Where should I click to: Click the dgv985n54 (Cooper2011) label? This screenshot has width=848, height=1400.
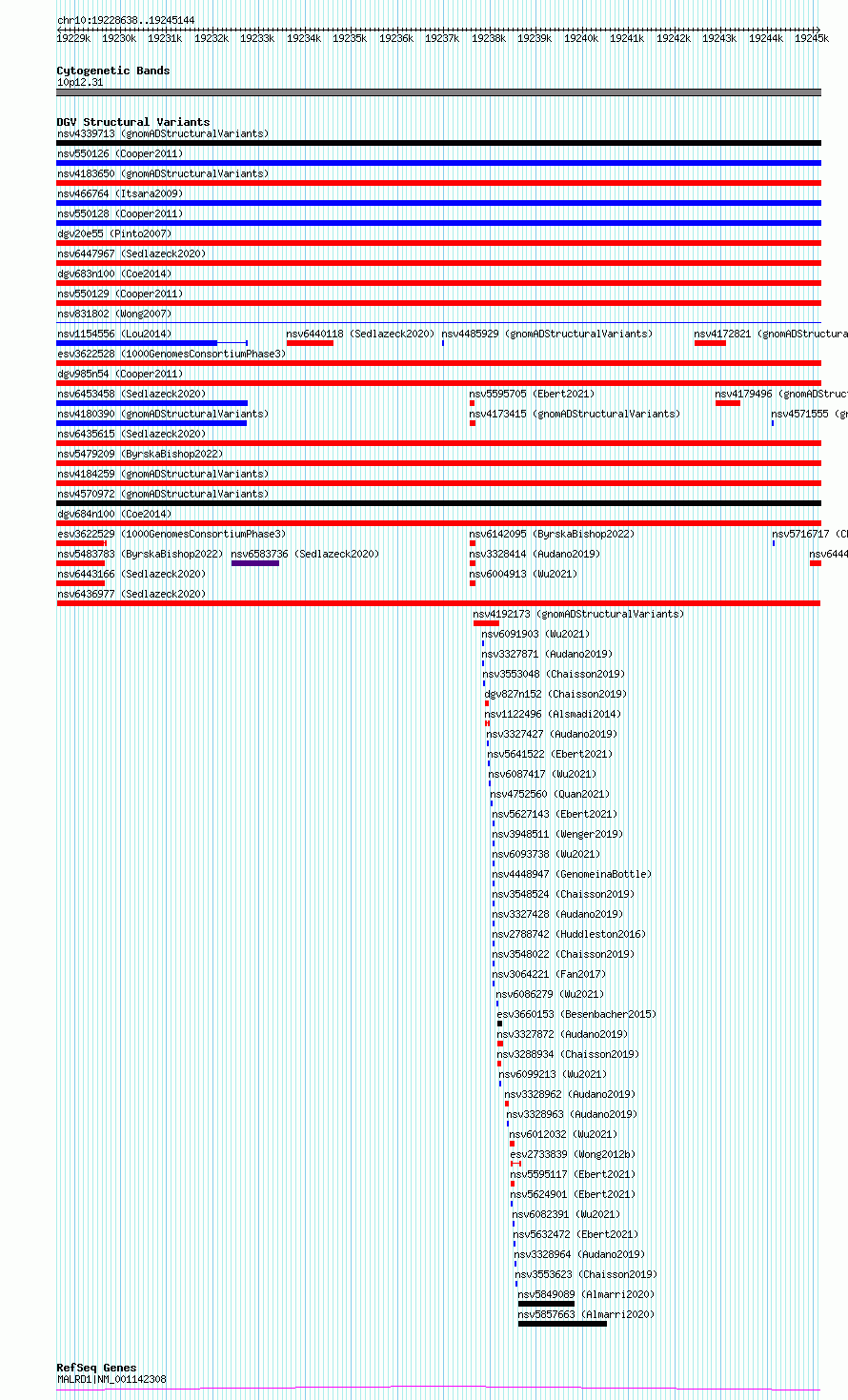[x=120, y=374]
